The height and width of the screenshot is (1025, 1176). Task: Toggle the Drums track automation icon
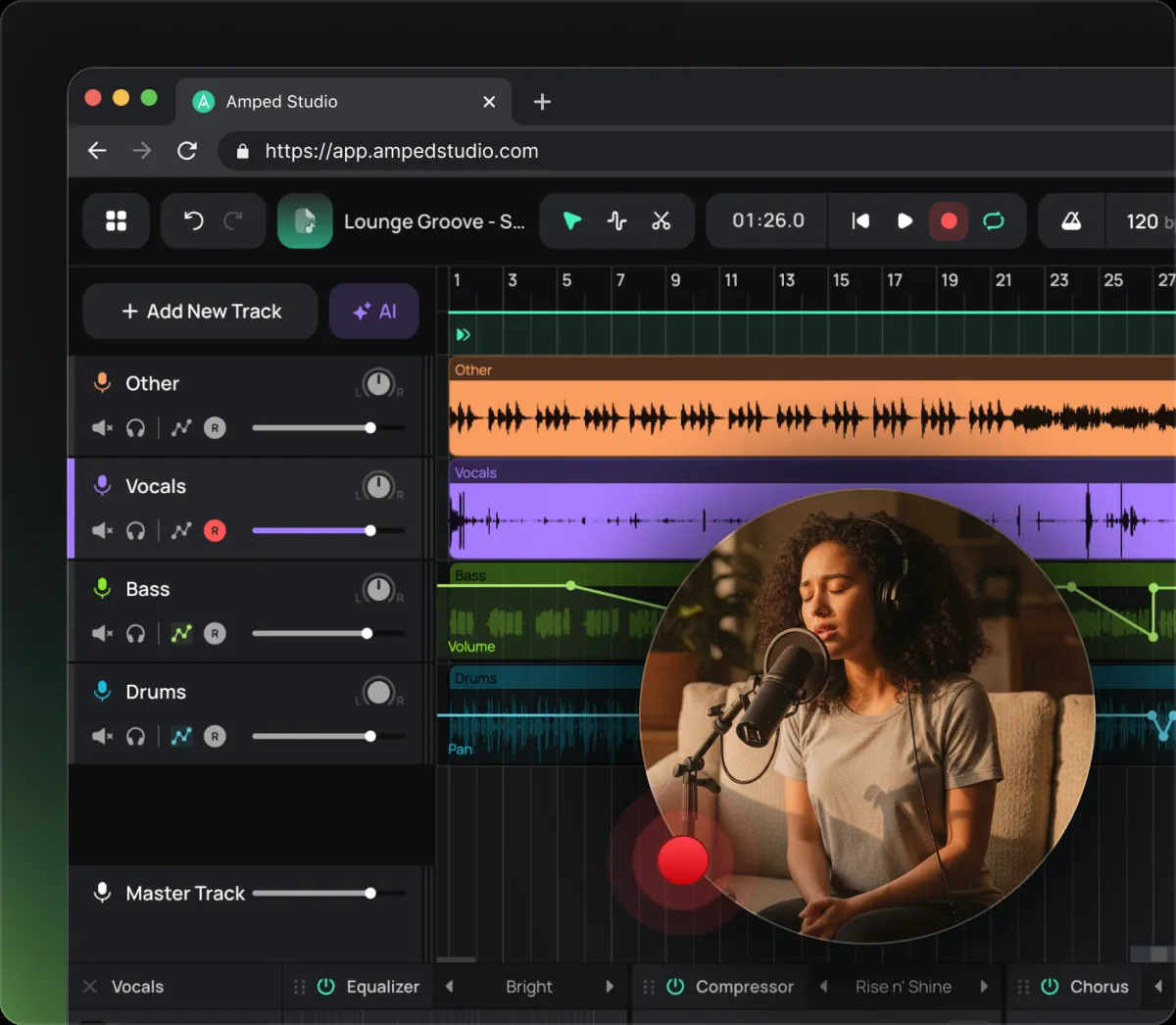[x=181, y=737]
